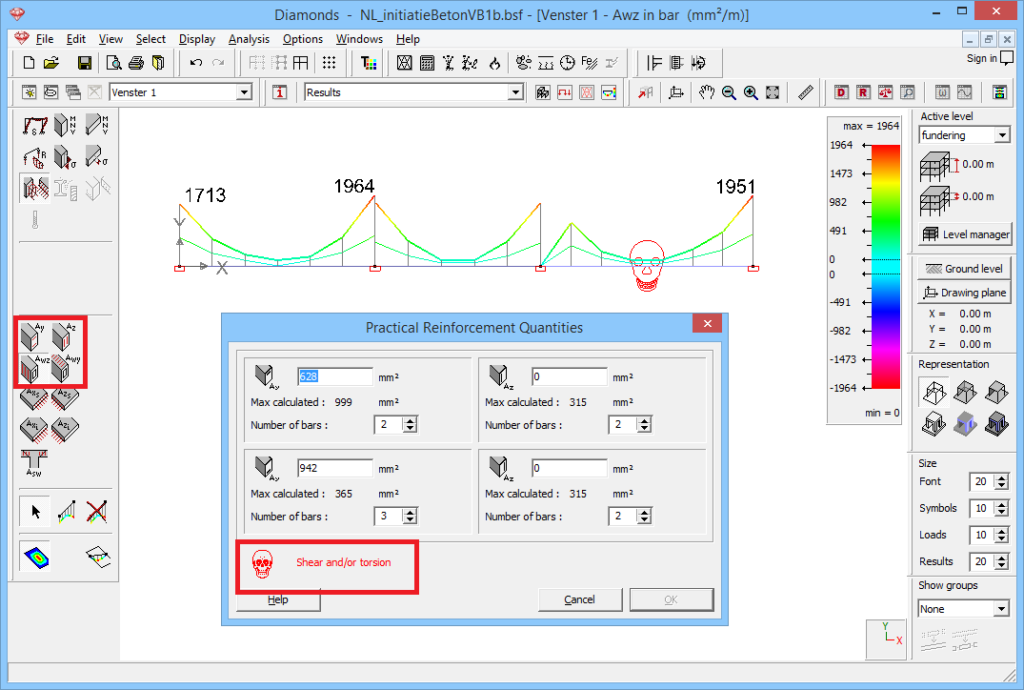
Task: Open the Select menu
Action: (150, 39)
